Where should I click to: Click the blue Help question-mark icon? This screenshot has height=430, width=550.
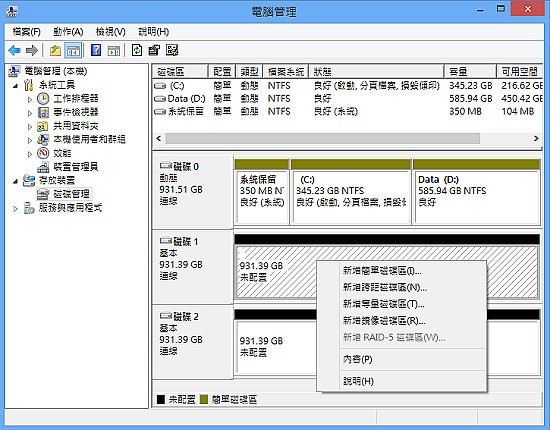[96, 51]
